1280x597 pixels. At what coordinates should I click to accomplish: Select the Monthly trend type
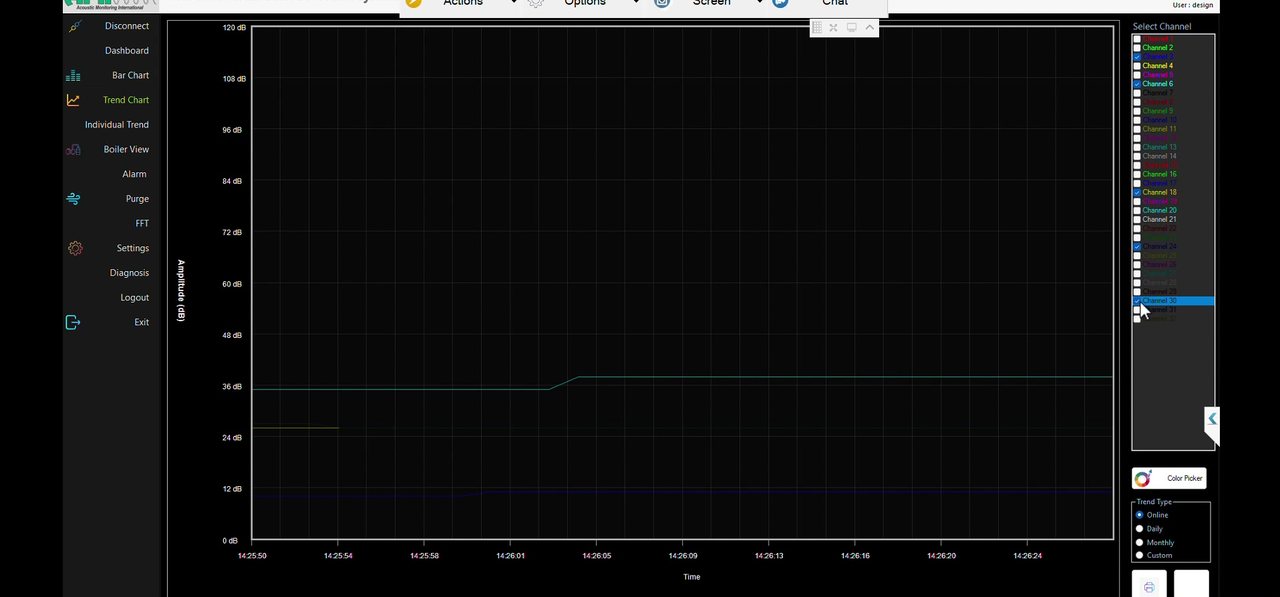[x=1140, y=542]
